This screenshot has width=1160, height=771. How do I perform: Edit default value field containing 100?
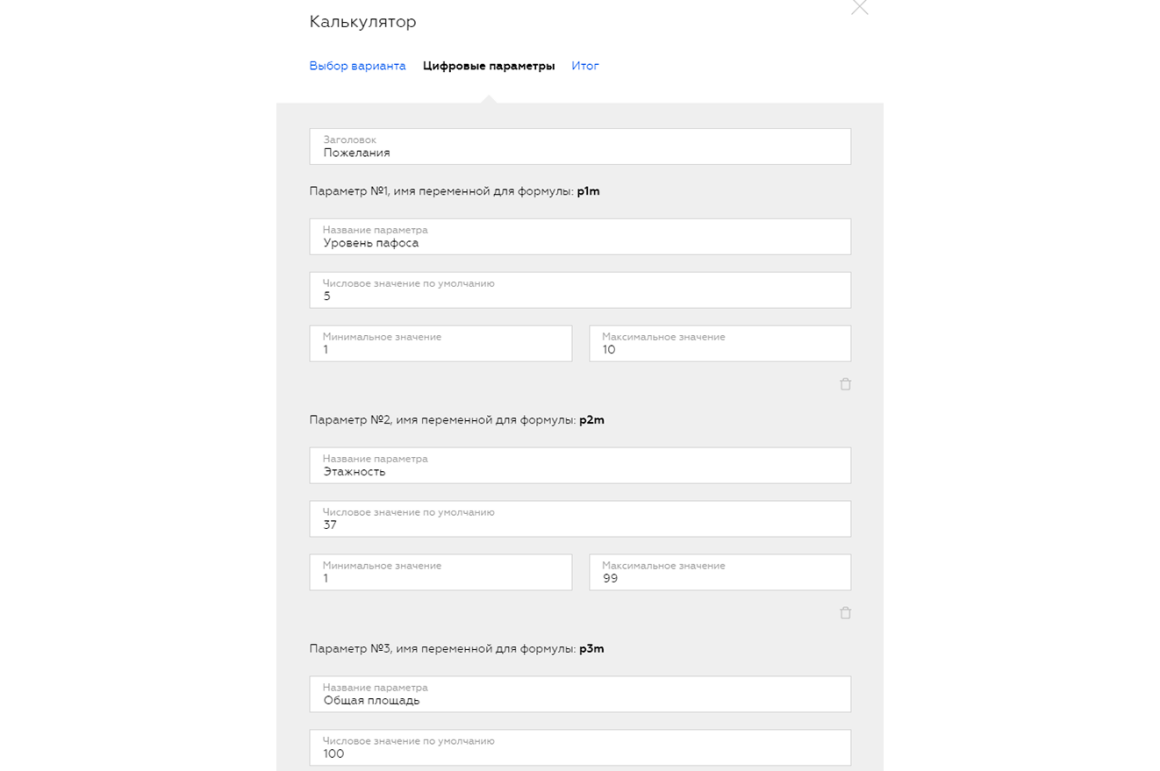[x=580, y=747]
